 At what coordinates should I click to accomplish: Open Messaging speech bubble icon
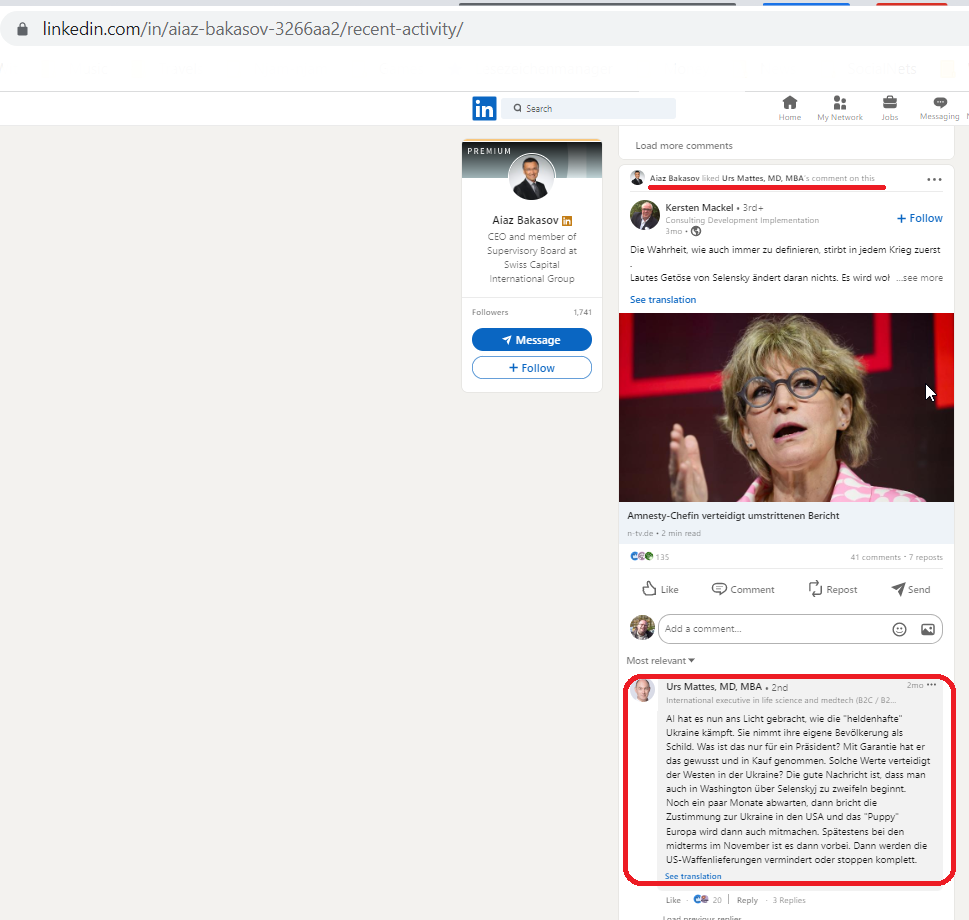(x=939, y=103)
